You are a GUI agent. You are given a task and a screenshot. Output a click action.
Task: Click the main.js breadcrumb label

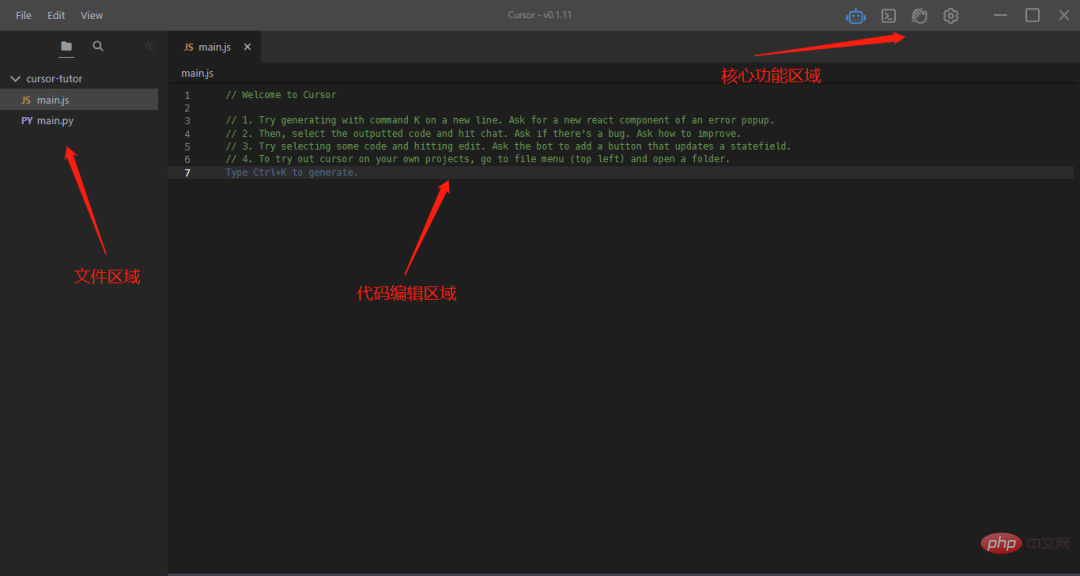[x=197, y=73]
